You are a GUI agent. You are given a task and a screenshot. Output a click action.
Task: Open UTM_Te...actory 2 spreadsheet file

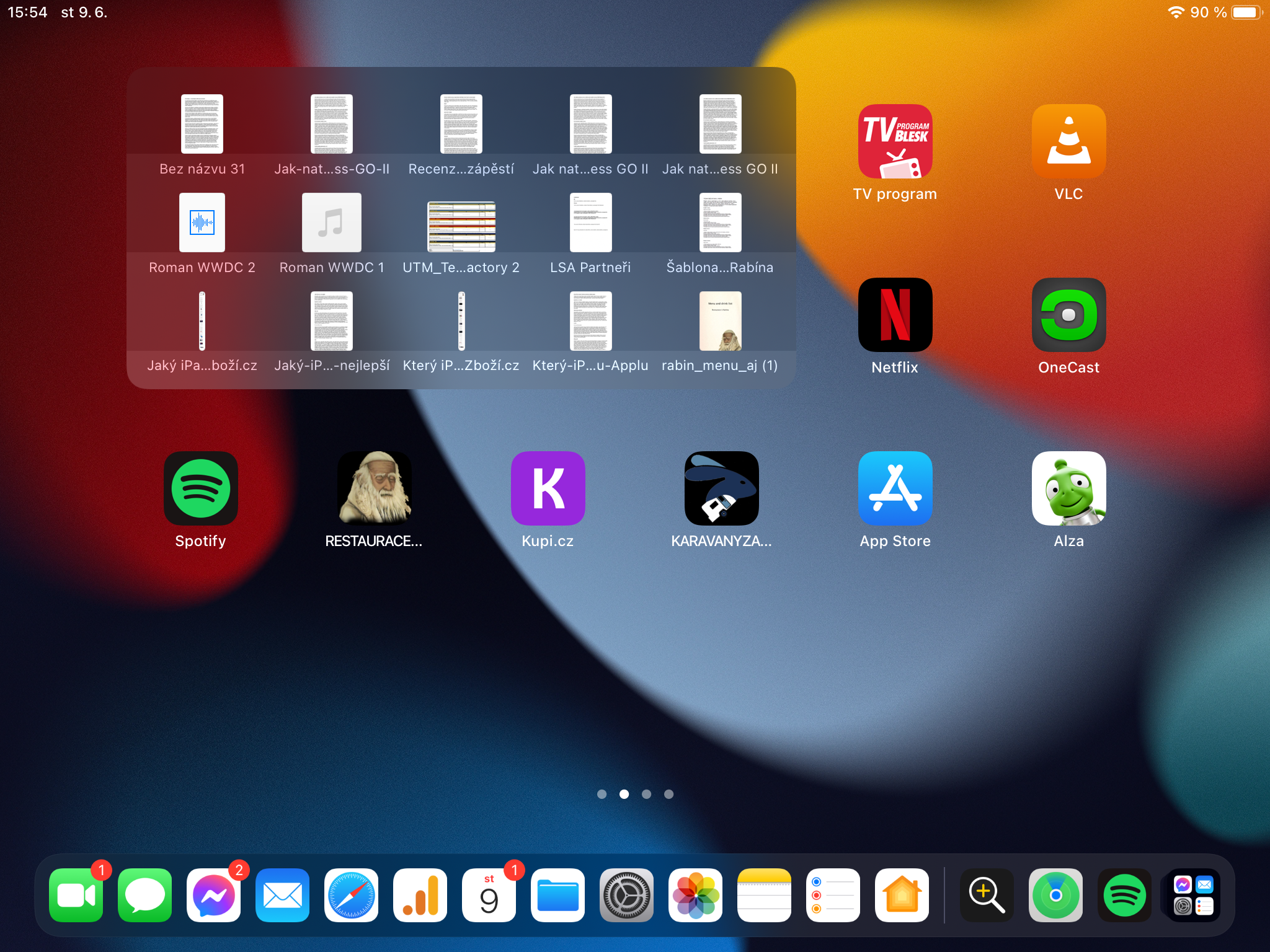(x=461, y=226)
